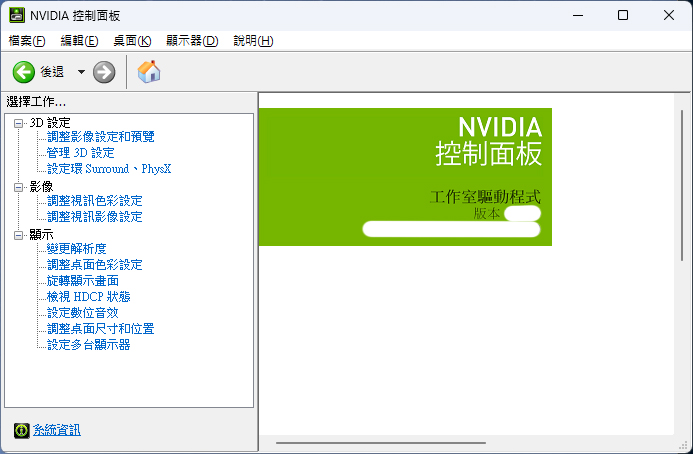Click the NVIDIA Control Panel title bar icon
The image size is (693, 454).
17,15
